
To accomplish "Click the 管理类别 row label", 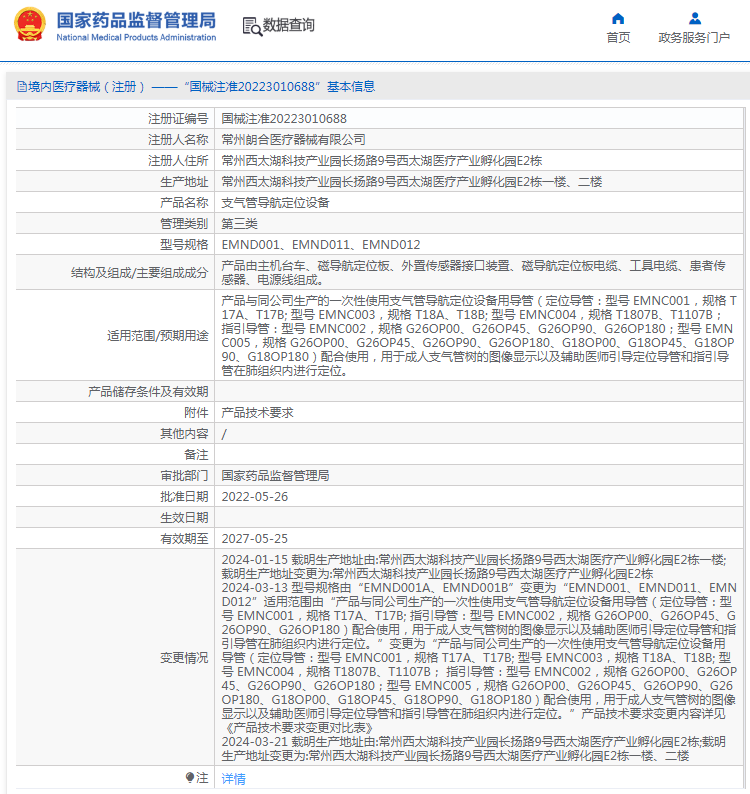I will (x=184, y=224).
